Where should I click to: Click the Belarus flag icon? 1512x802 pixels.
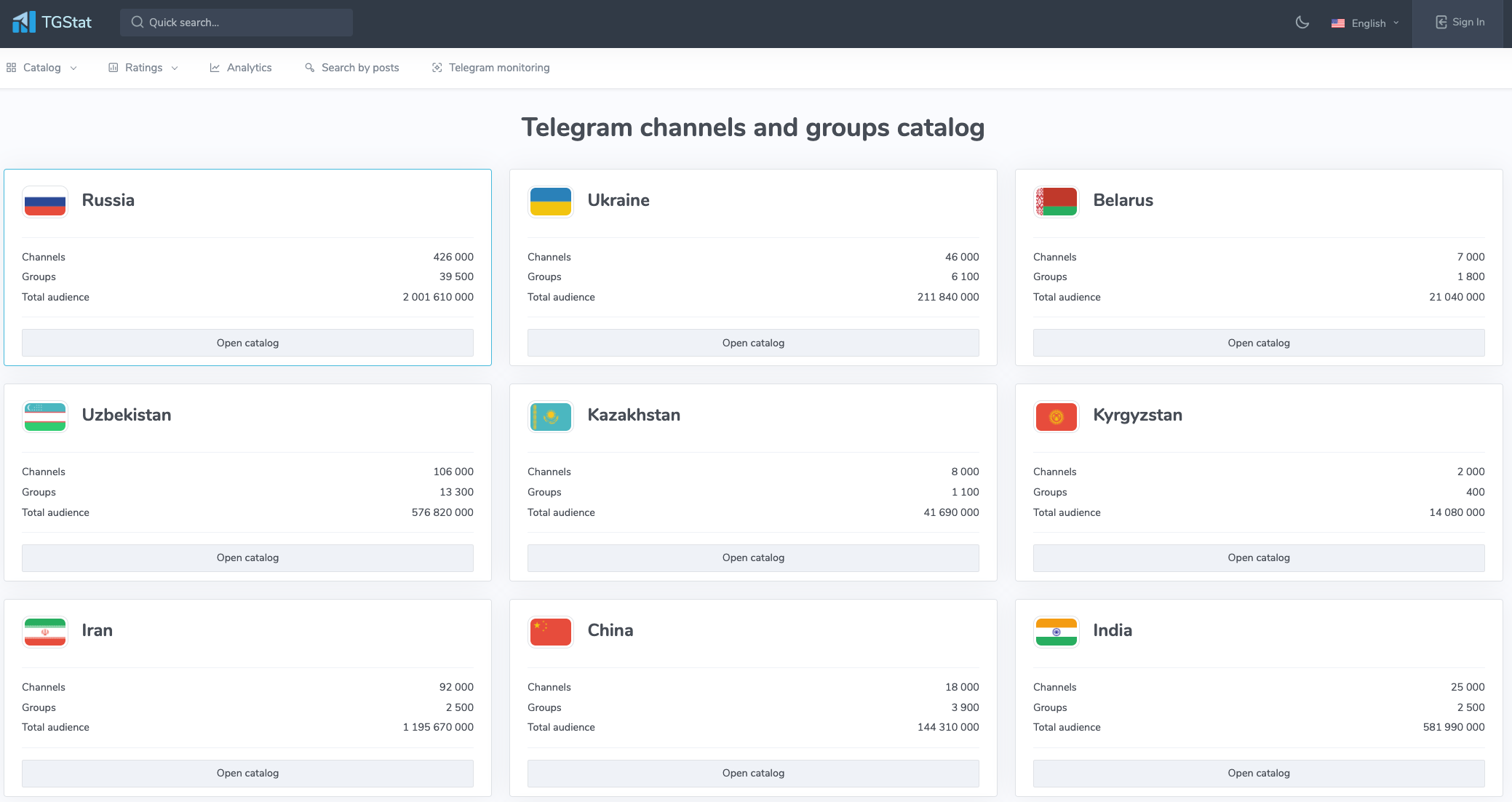point(1057,202)
